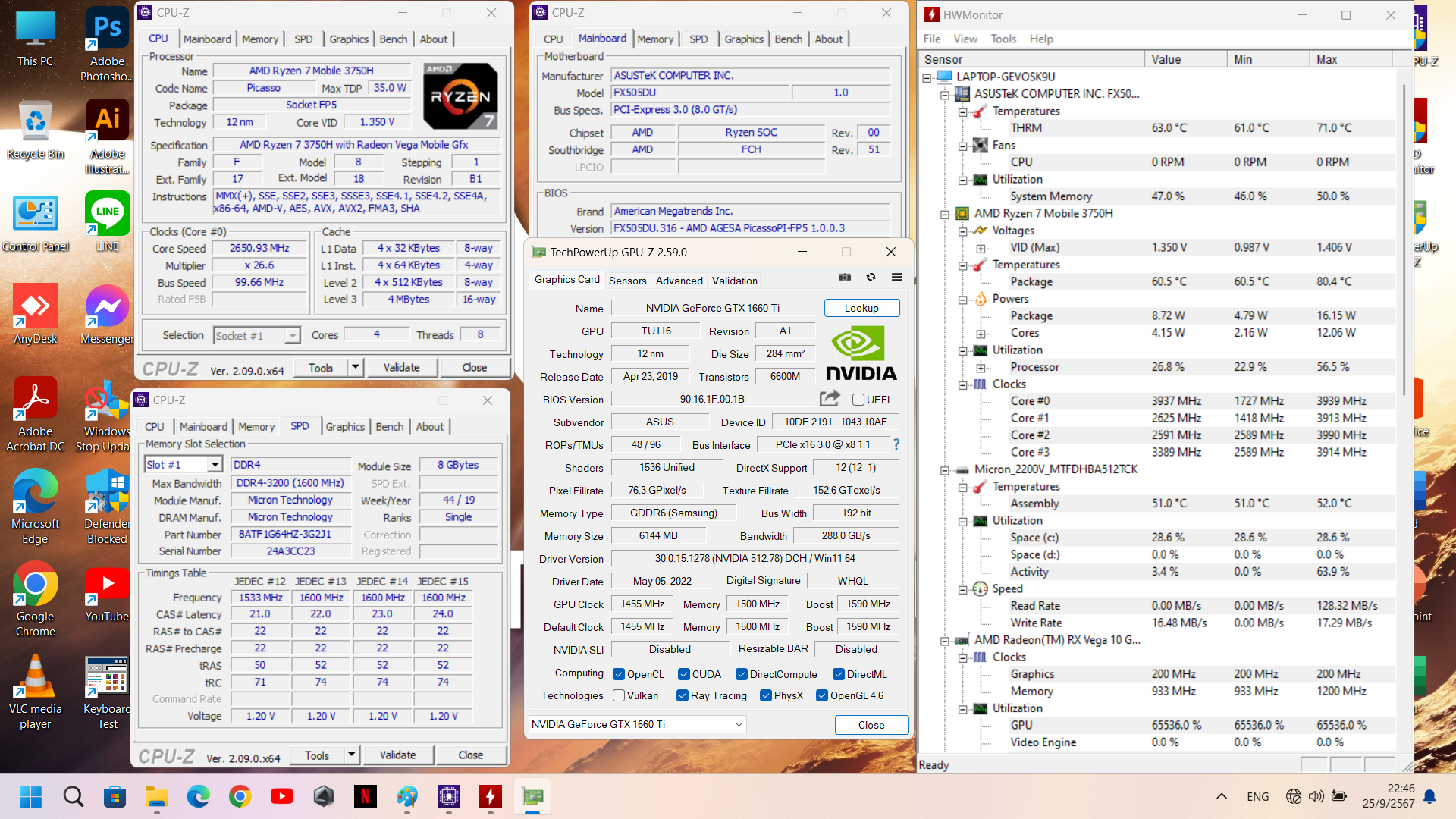
Task: Toggle the DirectML checkbox
Action: pyautogui.click(x=839, y=674)
